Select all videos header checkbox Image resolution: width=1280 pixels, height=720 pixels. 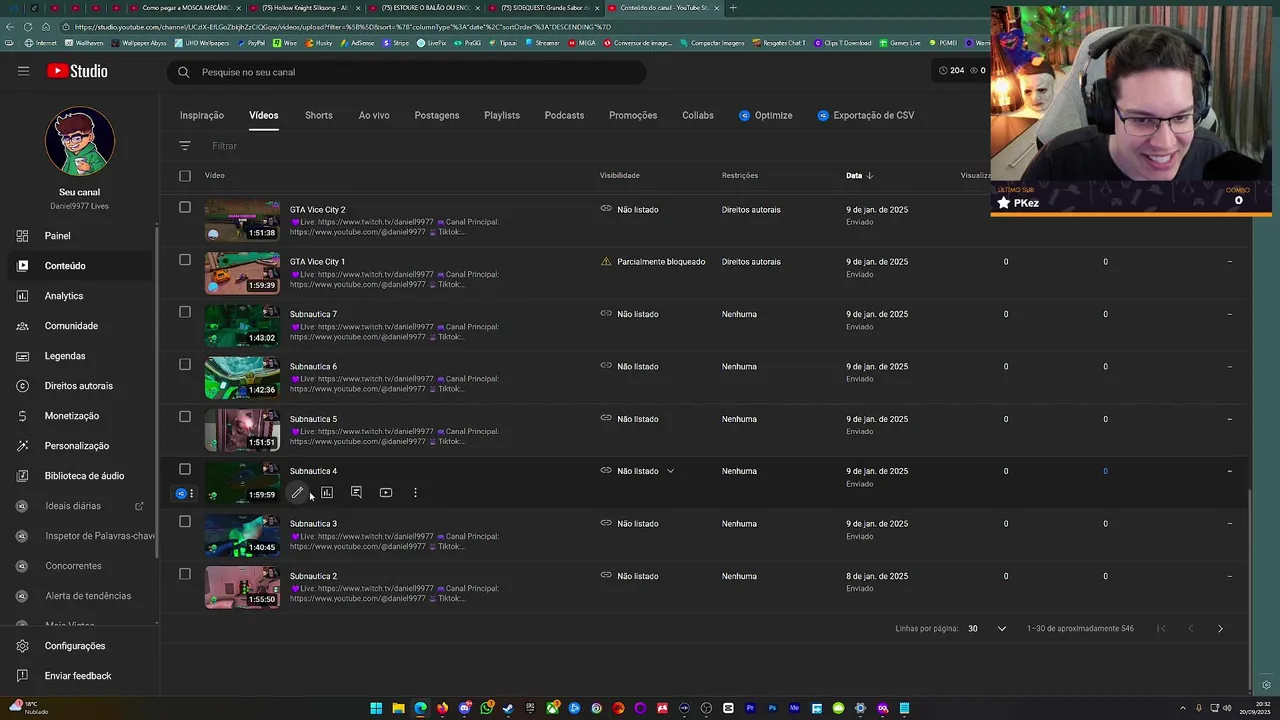(x=185, y=176)
